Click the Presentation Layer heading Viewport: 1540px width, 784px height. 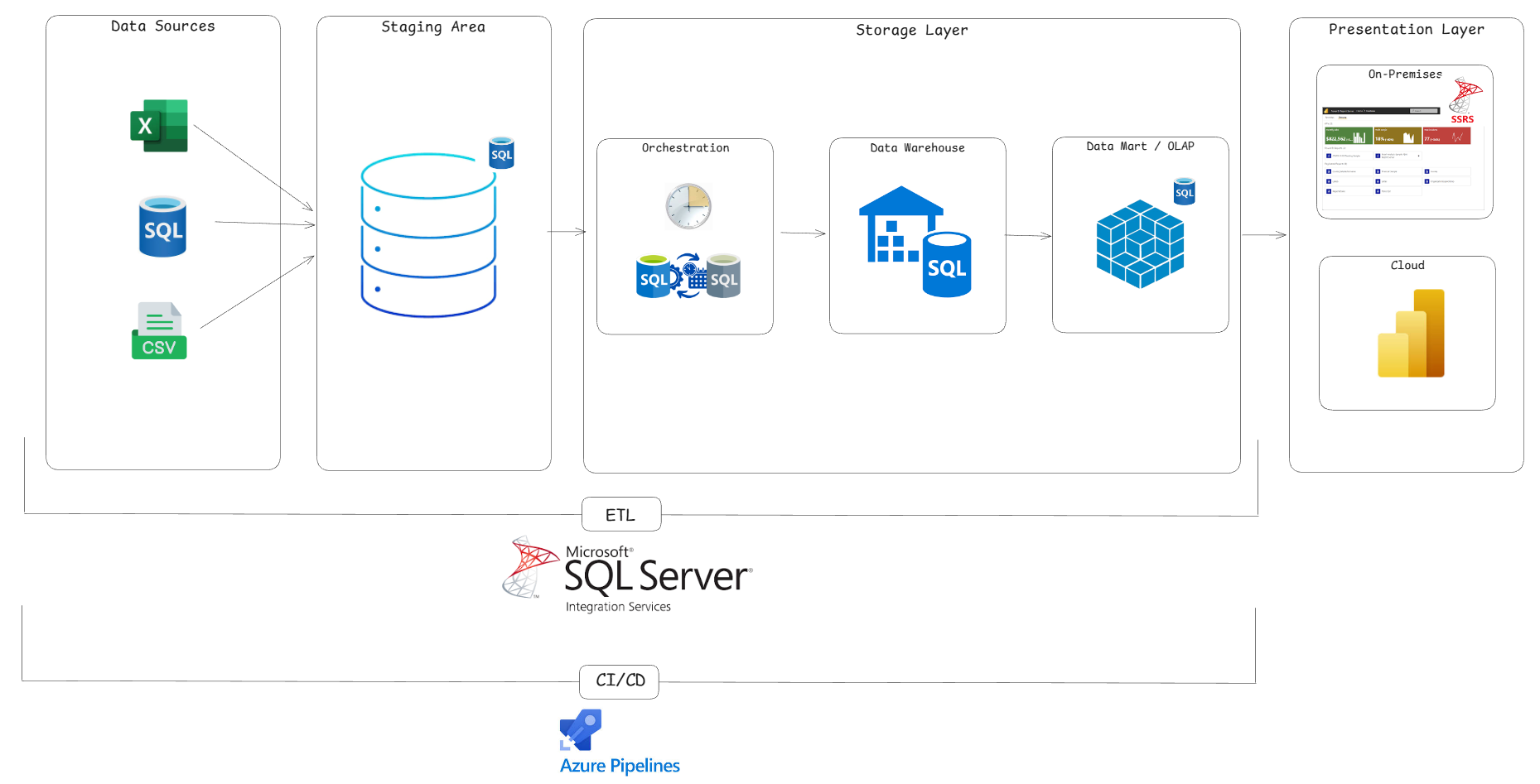[x=1406, y=30]
